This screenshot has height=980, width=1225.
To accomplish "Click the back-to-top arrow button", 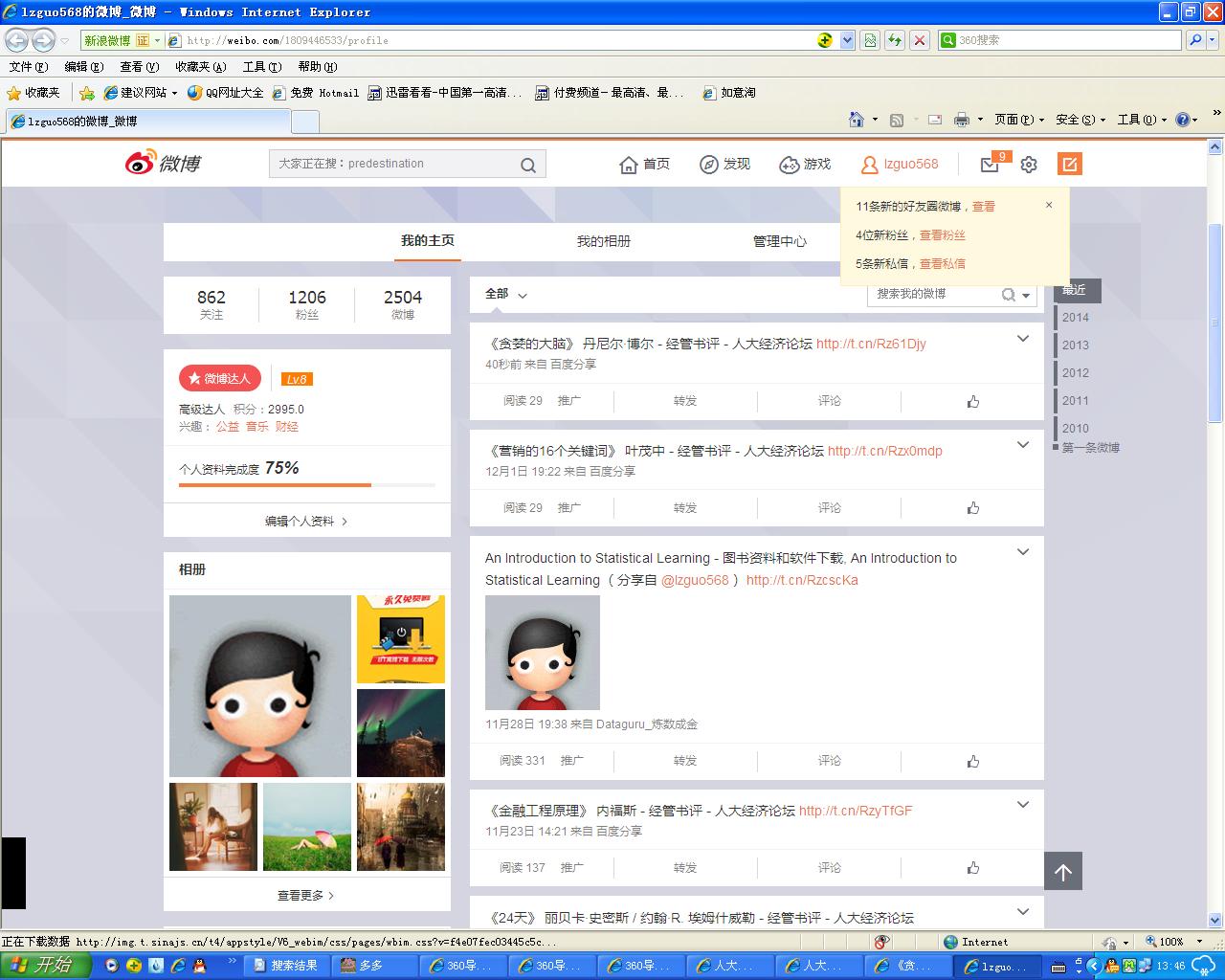I will coord(1063,871).
